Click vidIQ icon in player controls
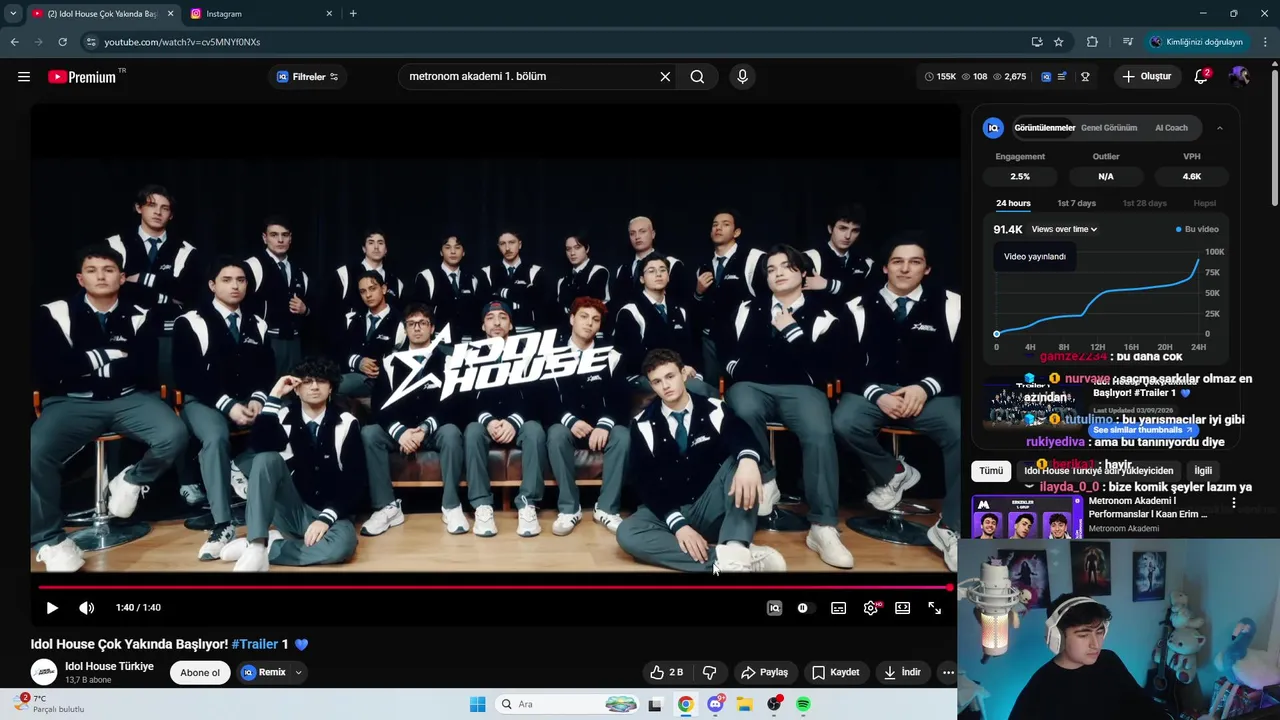The width and height of the screenshot is (1280, 720). [x=774, y=608]
